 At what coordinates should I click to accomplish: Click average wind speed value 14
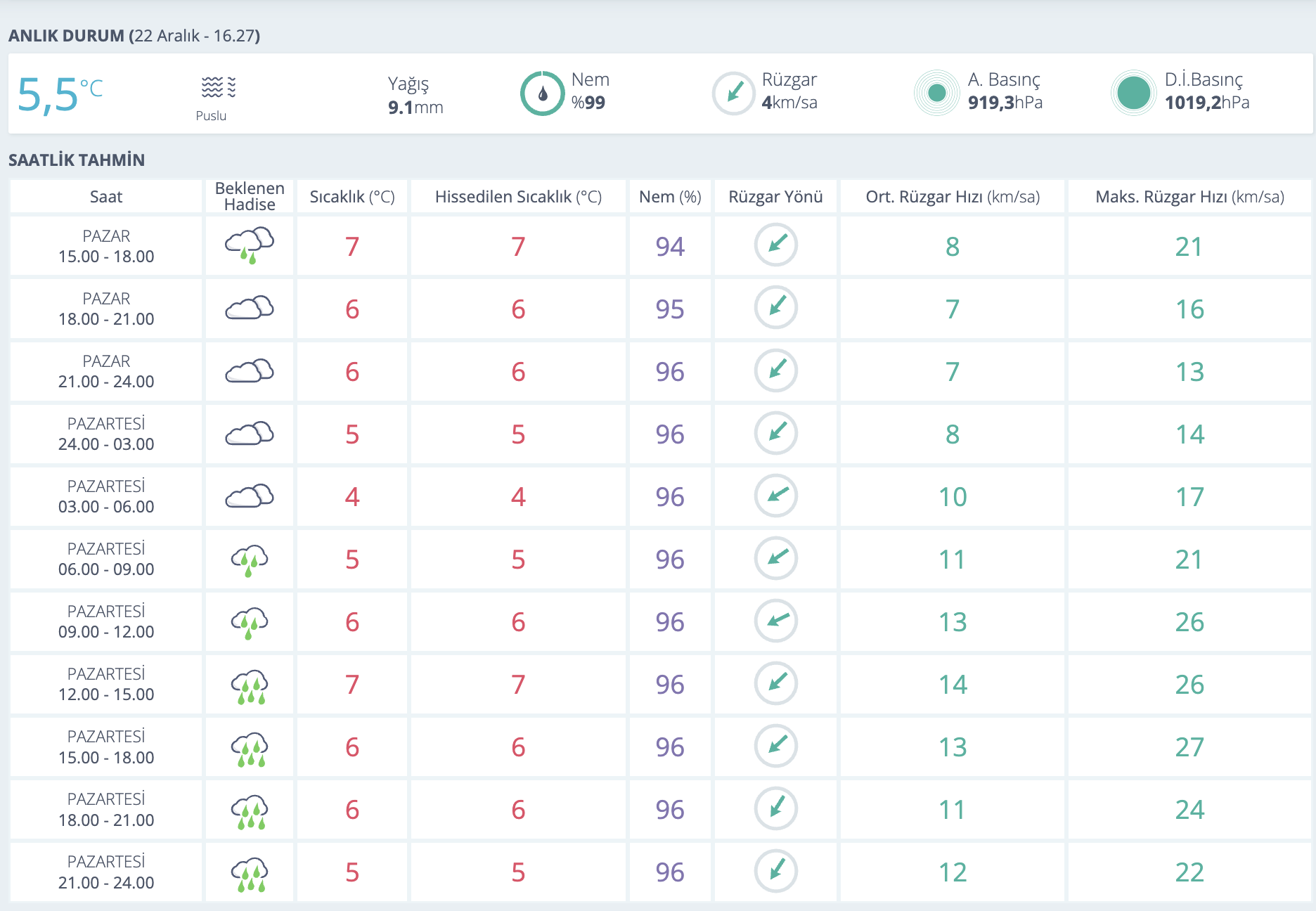point(953,685)
